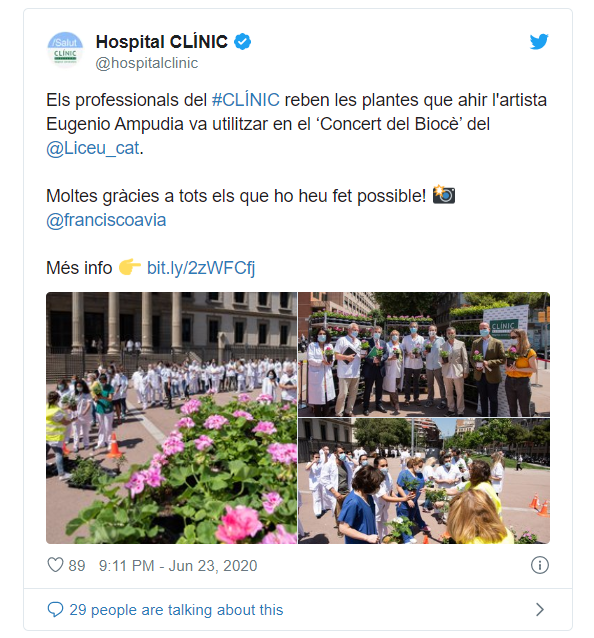This screenshot has width=594, height=638.
Task: Open the #CLÍNIC hashtag link
Action: click(x=246, y=100)
